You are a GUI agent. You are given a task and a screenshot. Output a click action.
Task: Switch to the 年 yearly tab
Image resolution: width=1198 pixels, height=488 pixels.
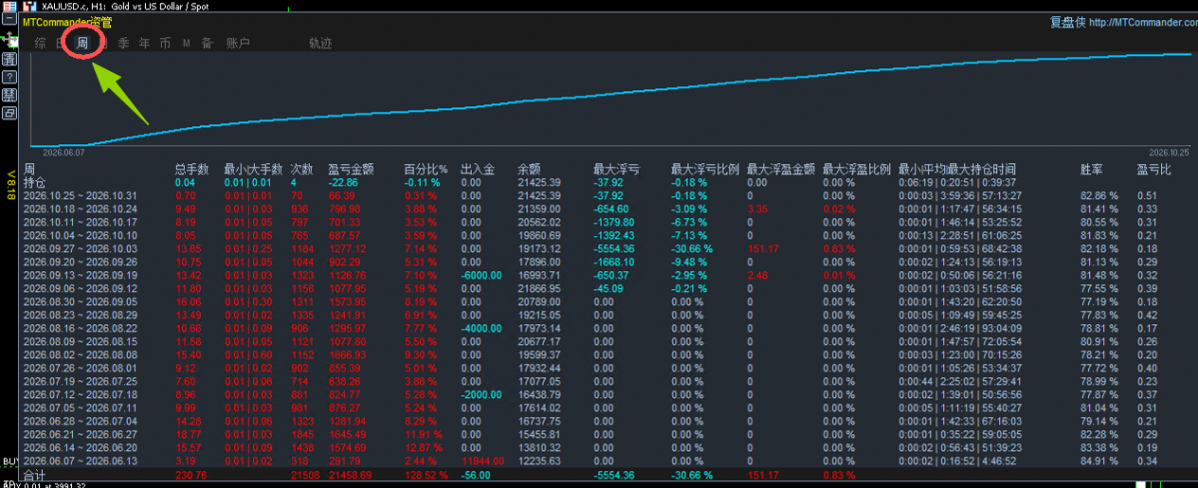click(x=144, y=44)
